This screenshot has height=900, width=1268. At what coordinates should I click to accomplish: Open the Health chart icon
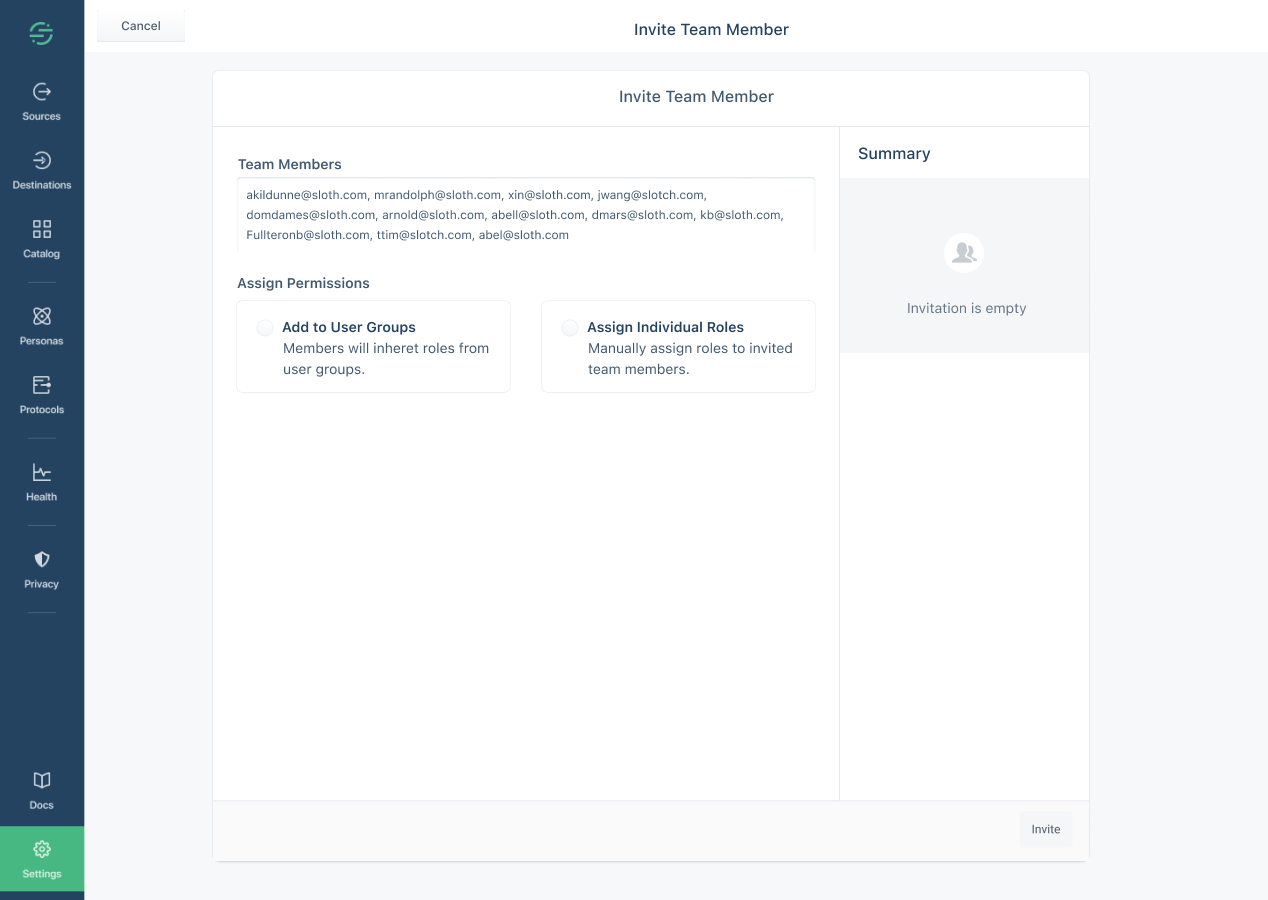click(x=42, y=472)
